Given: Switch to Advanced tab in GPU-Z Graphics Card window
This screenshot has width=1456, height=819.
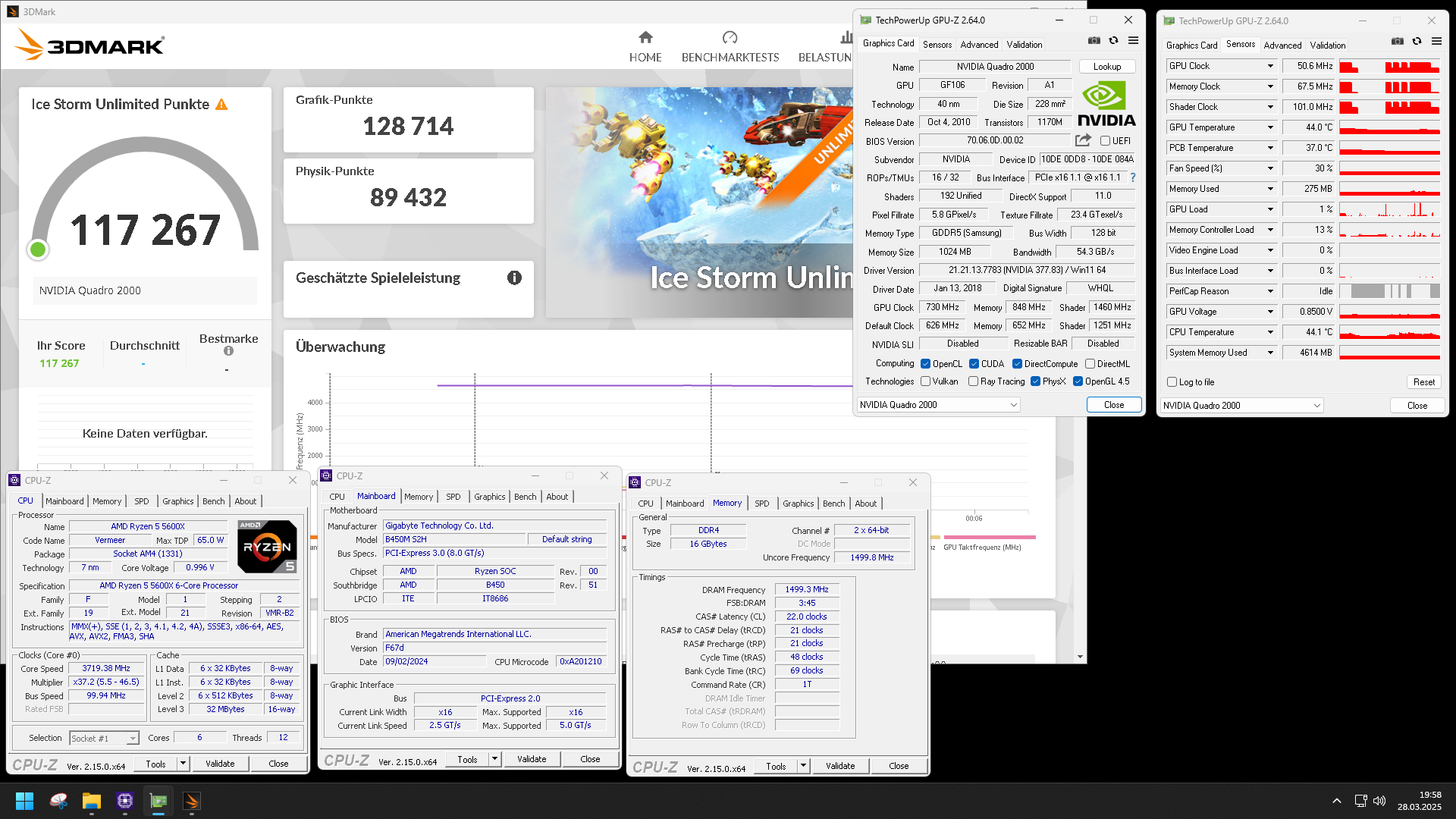Looking at the screenshot, I should point(979,45).
